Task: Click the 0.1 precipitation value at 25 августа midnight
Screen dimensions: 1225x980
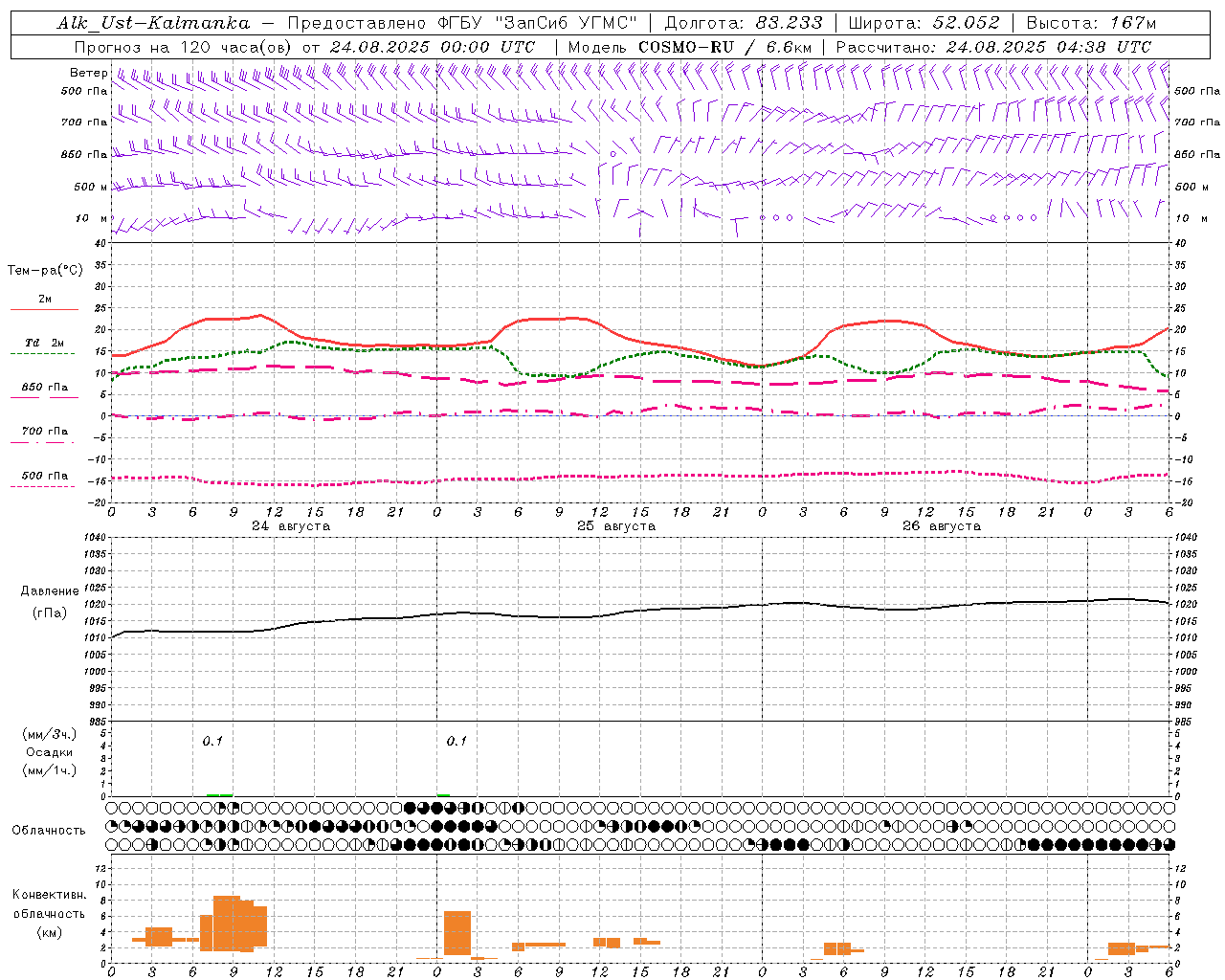Action: [457, 741]
